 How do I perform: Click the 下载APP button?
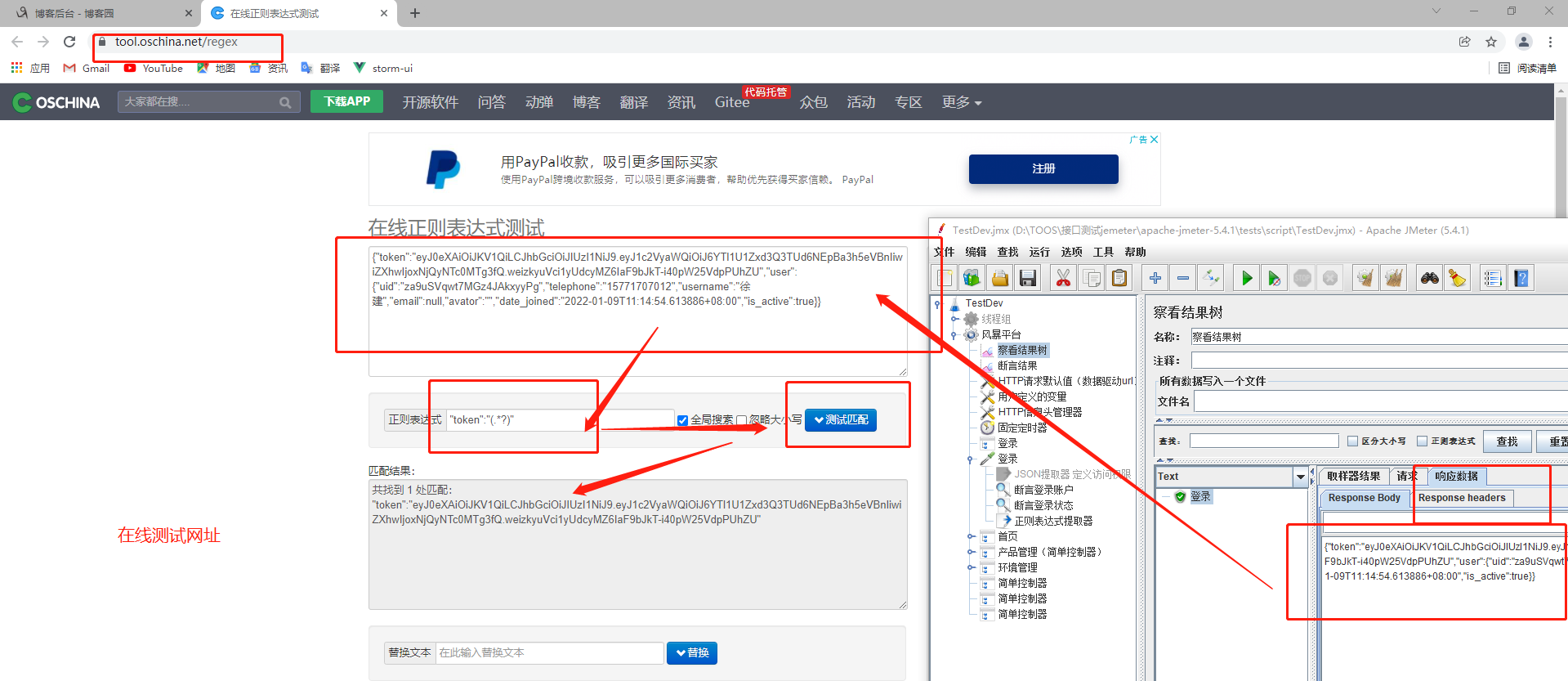346,101
